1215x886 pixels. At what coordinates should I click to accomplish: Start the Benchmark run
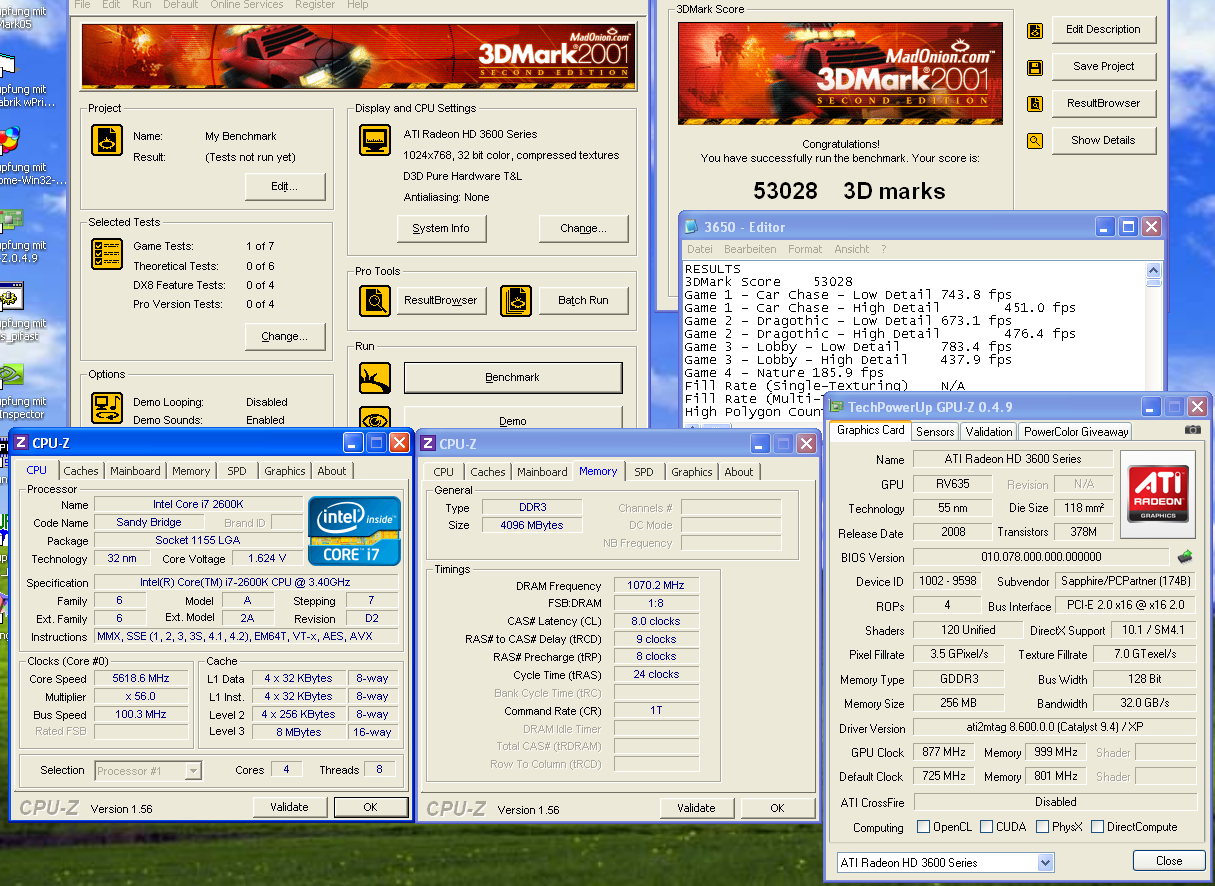(x=513, y=378)
